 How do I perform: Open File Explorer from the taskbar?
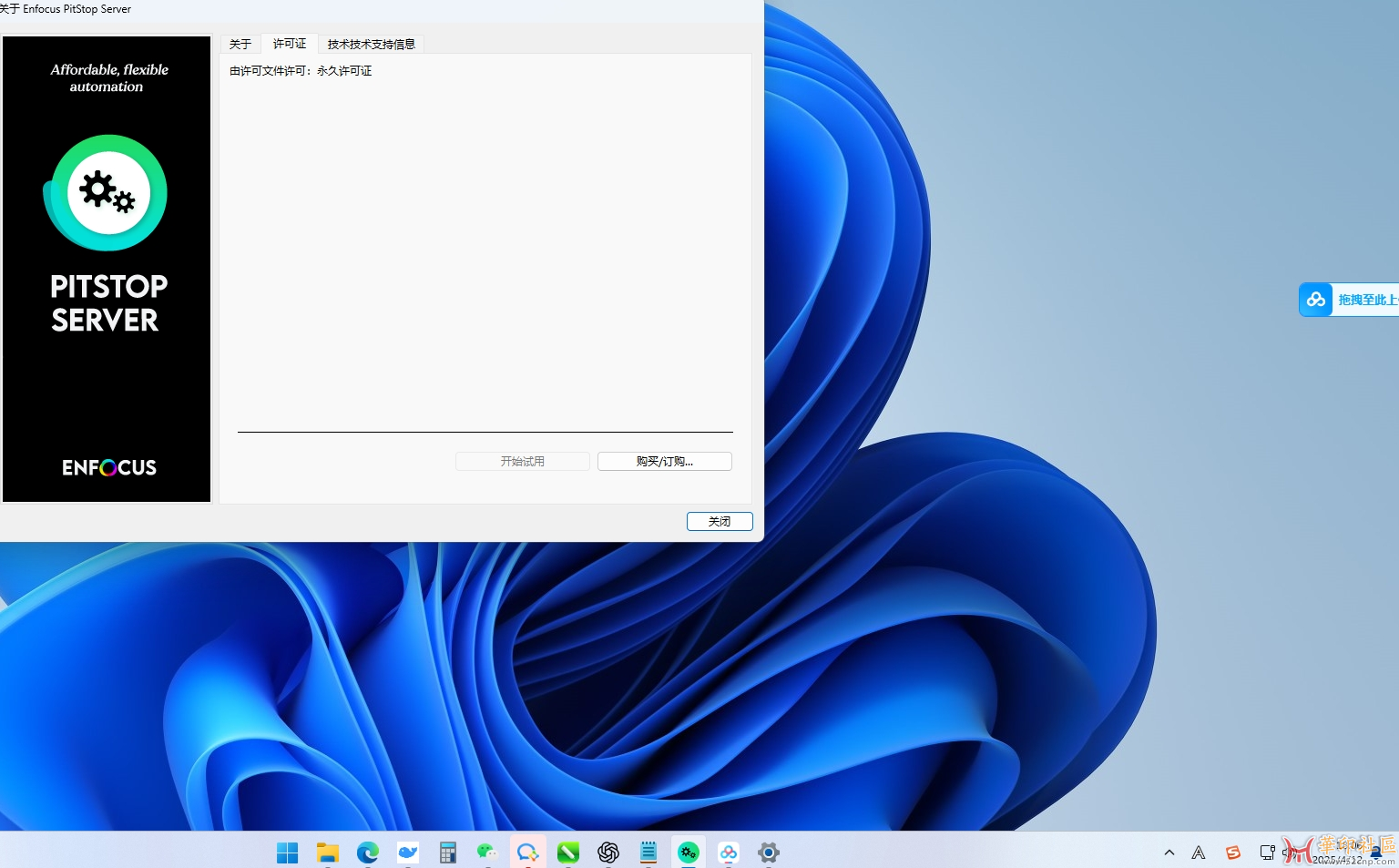(x=328, y=853)
